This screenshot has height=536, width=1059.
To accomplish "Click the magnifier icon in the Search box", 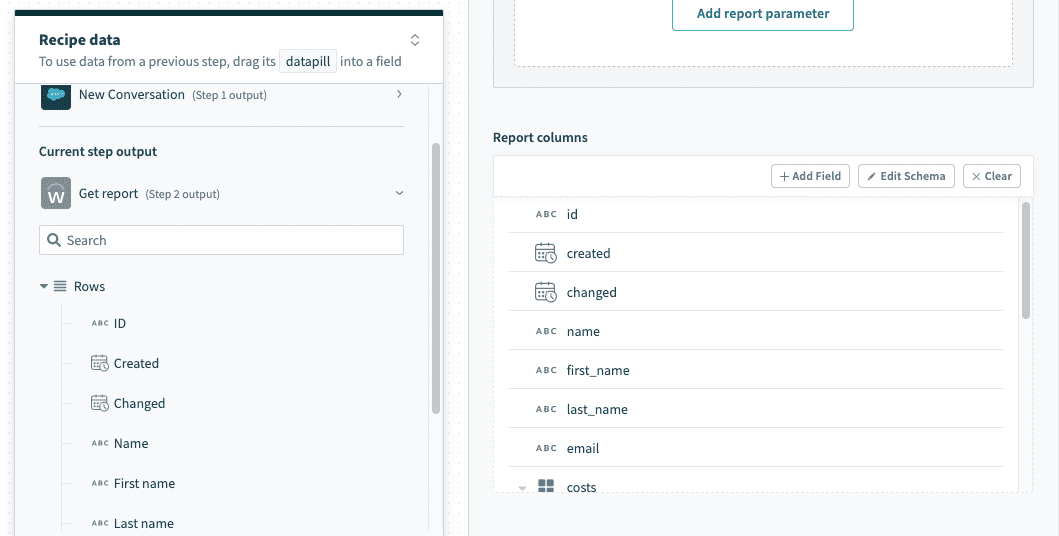I will coord(54,240).
